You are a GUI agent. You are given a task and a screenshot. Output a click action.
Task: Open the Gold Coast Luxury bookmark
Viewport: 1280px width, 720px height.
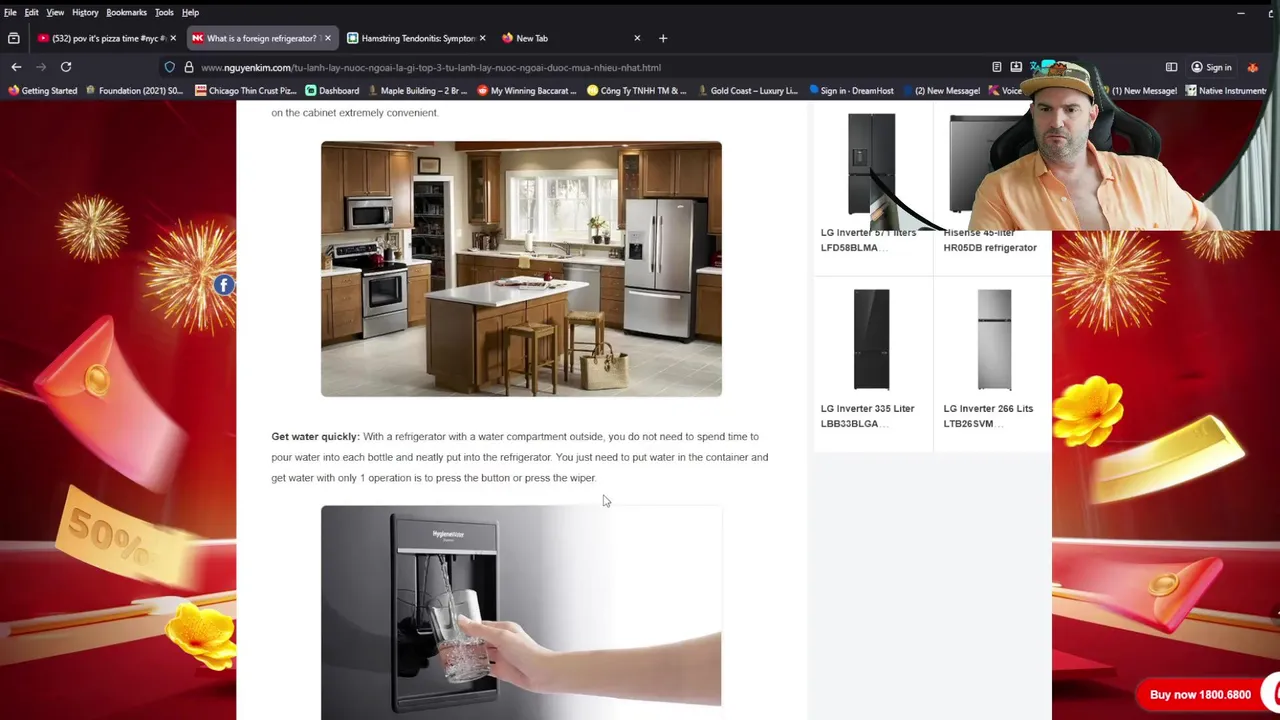pos(747,90)
